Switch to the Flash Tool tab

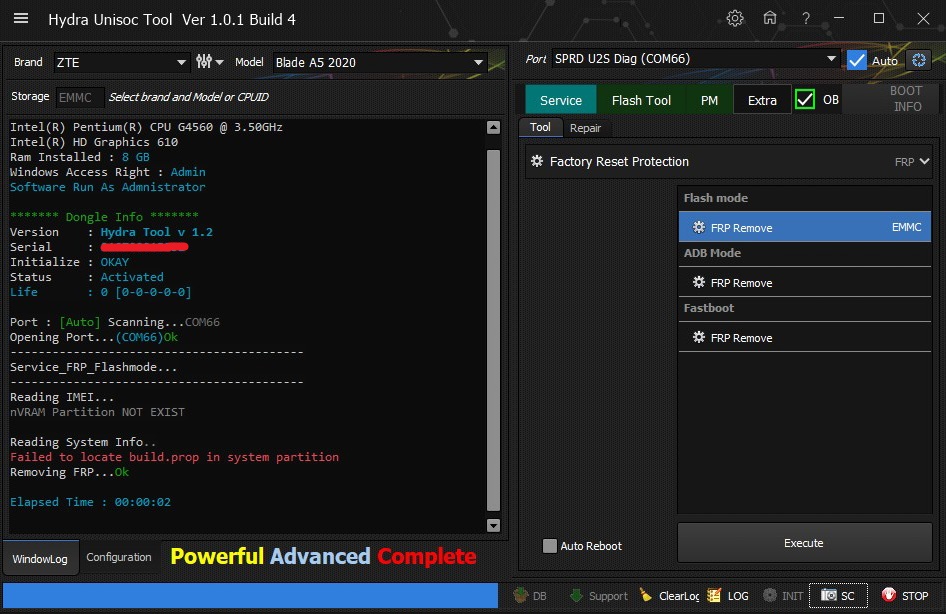(x=641, y=100)
